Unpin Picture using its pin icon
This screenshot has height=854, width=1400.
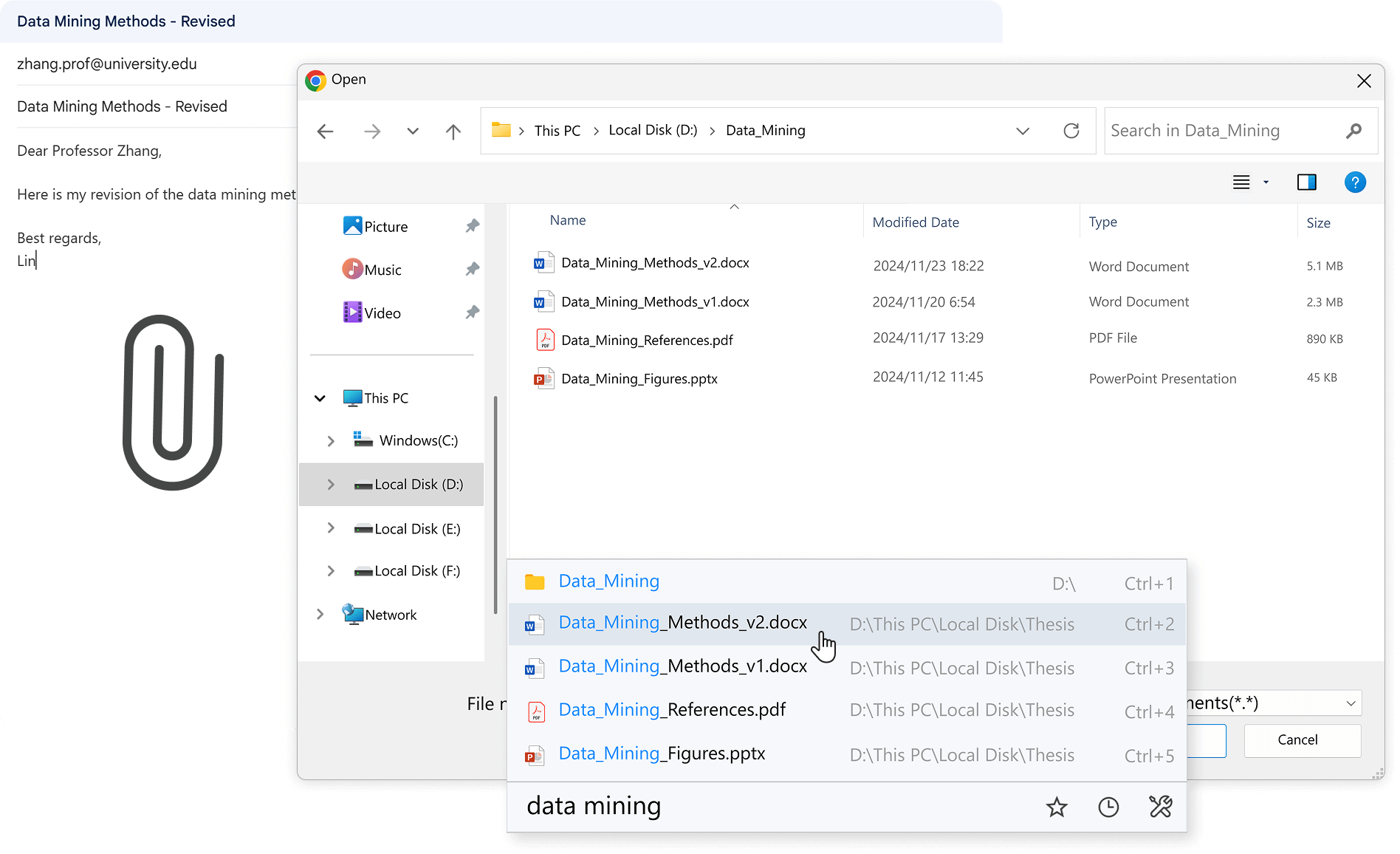[473, 226]
